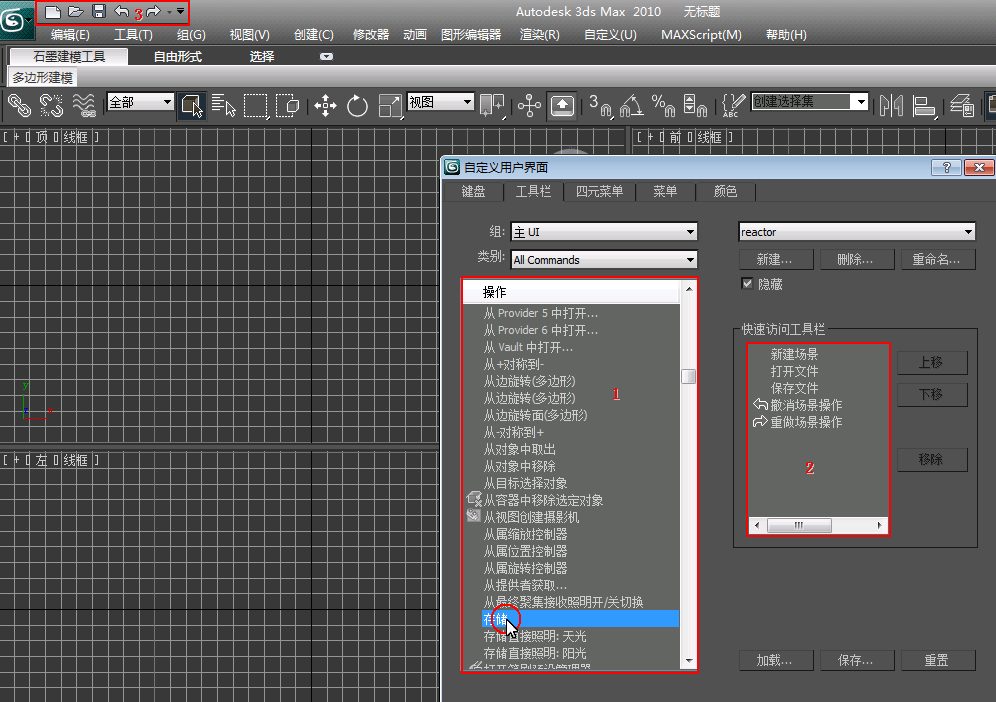Image resolution: width=996 pixels, height=702 pixels.
Task: Activate the Select Object tool
Action: tap(192, 105)
